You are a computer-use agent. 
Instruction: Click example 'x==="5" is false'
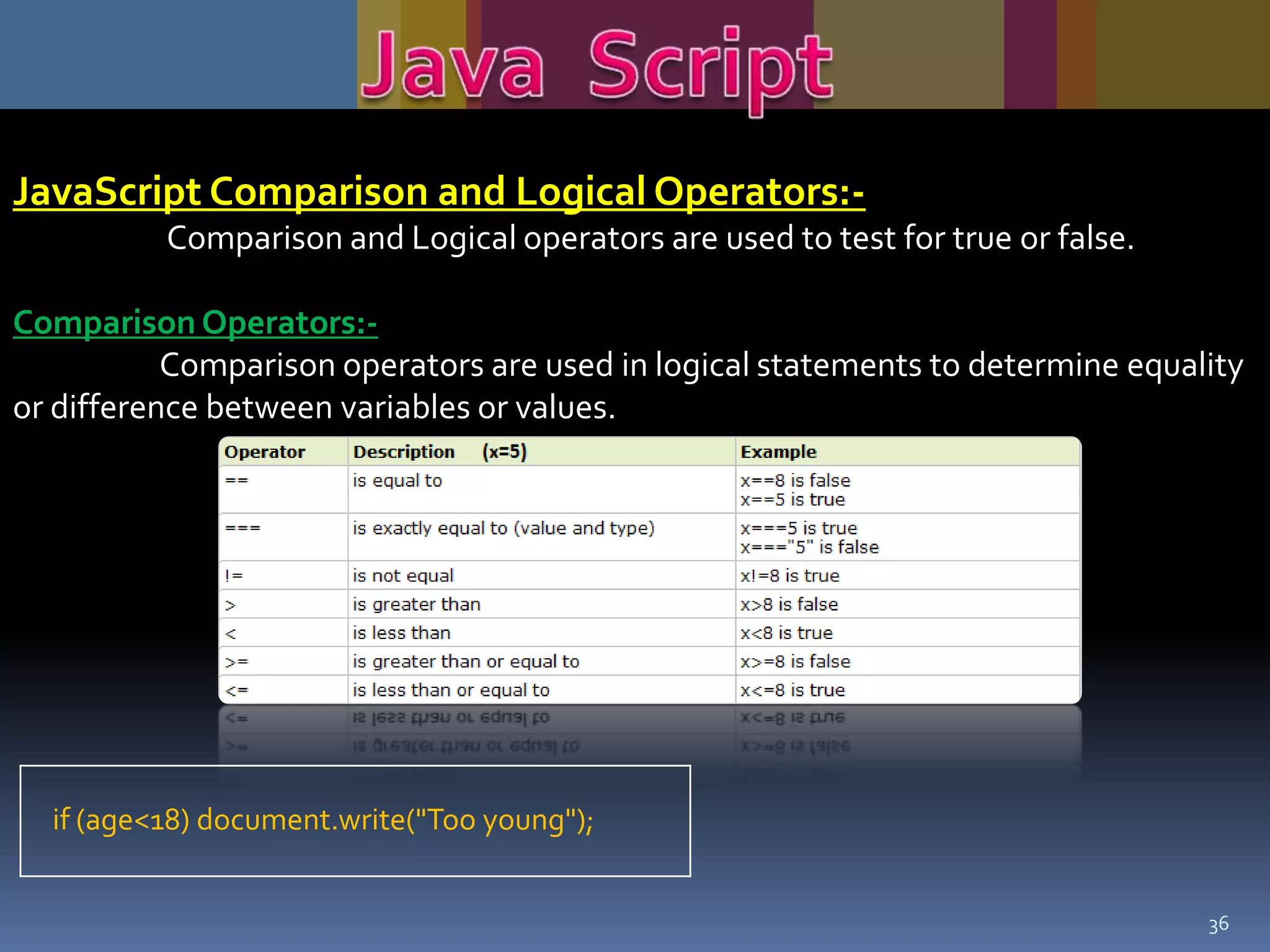[810, 547]
